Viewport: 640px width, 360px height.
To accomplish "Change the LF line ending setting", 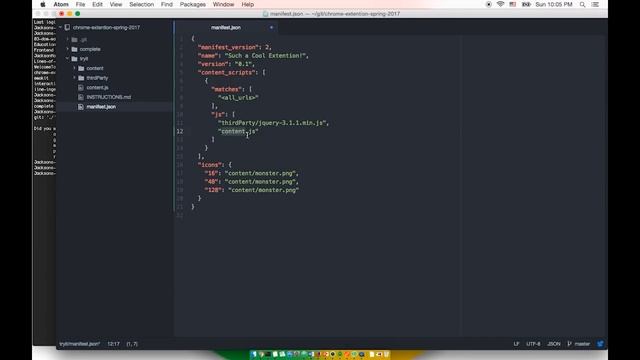I will [516, 344].
